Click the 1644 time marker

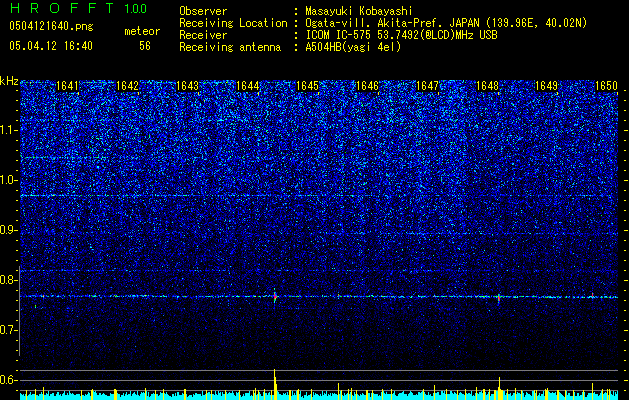(x=248, y=86)
